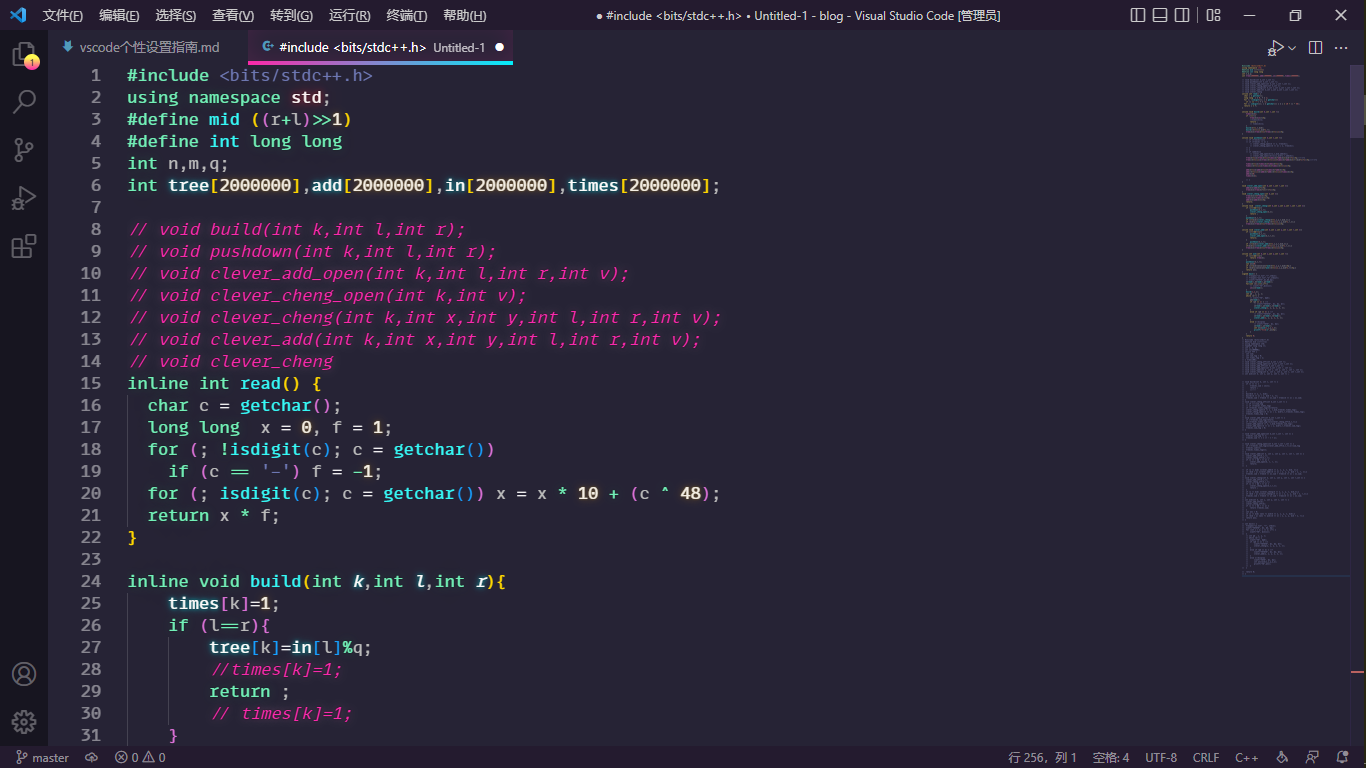Open Customize Layout icon
1366x768 pixels.
(x=1213, y=15)
